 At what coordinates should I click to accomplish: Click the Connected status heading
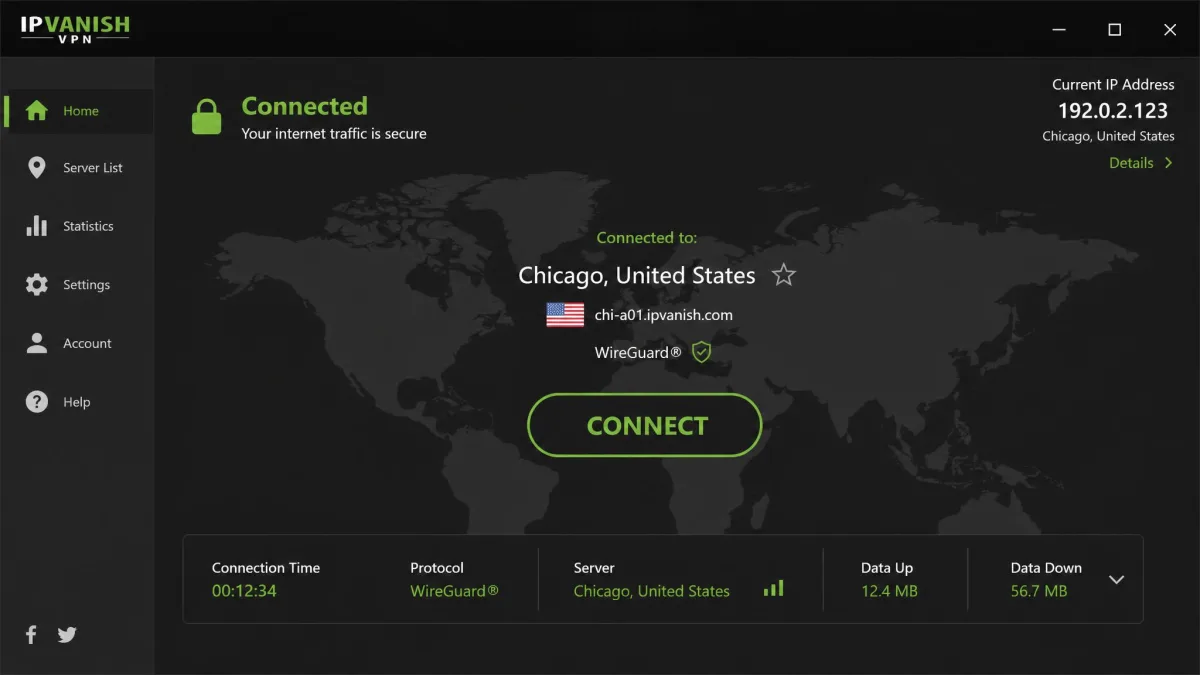point(305,106)
